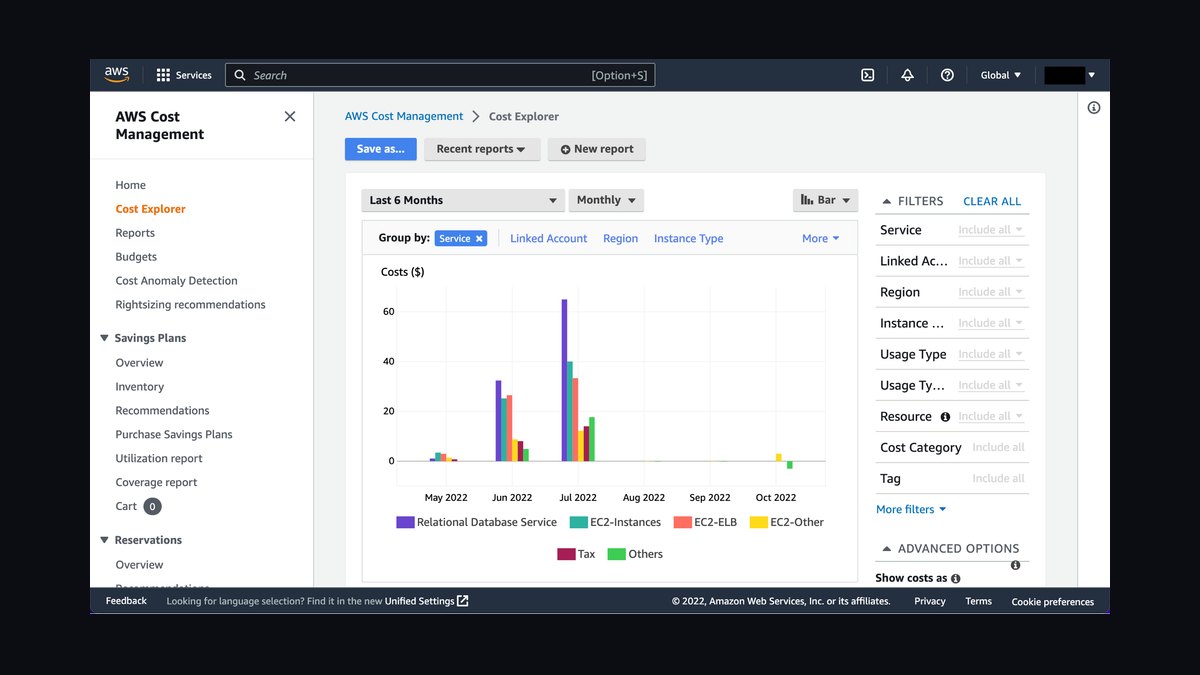Viewport: 1200px width, 675px height.
Task: Click the bar chart type icon
Action: coord(807,200)
